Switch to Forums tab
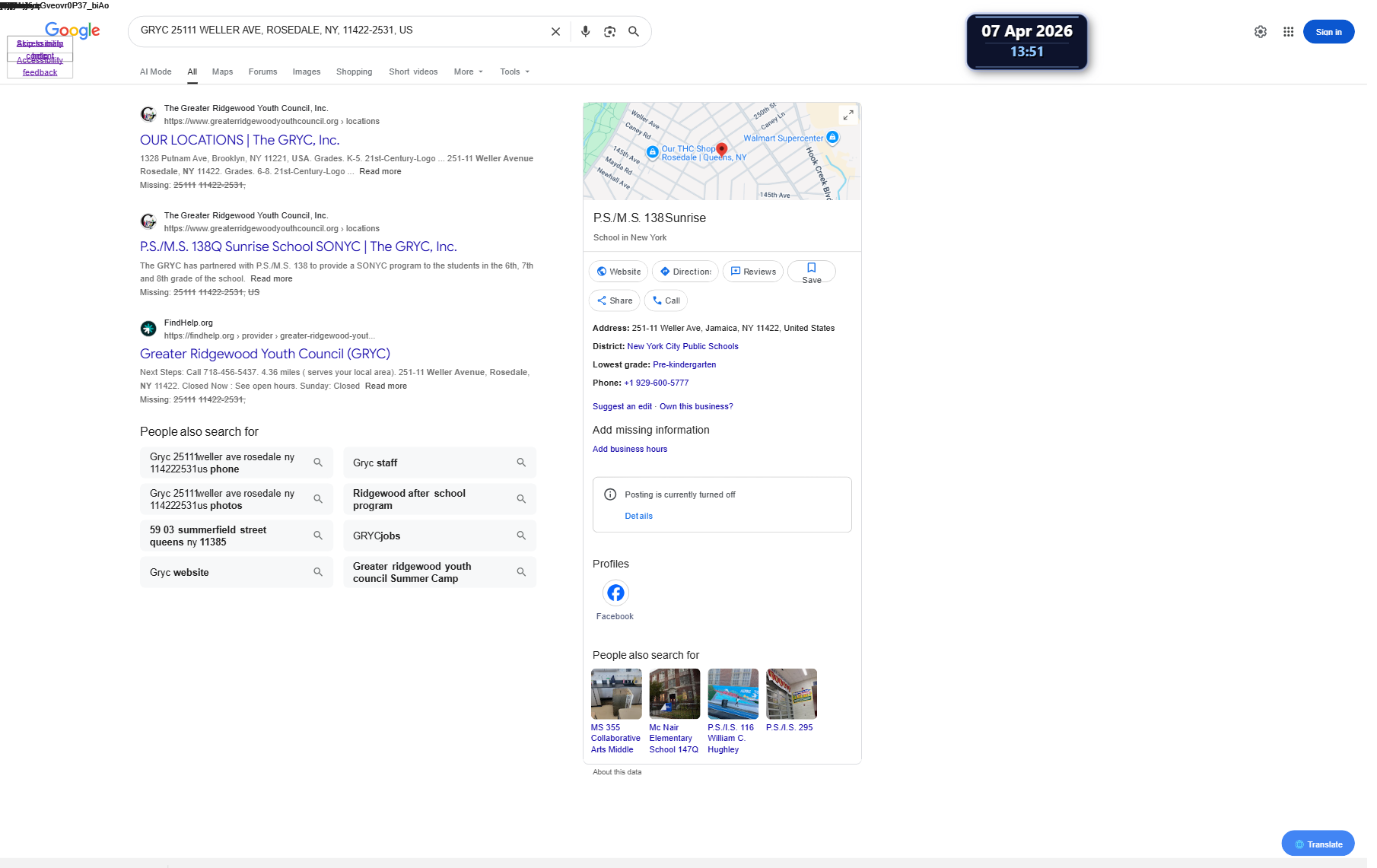 pos(262,72)
